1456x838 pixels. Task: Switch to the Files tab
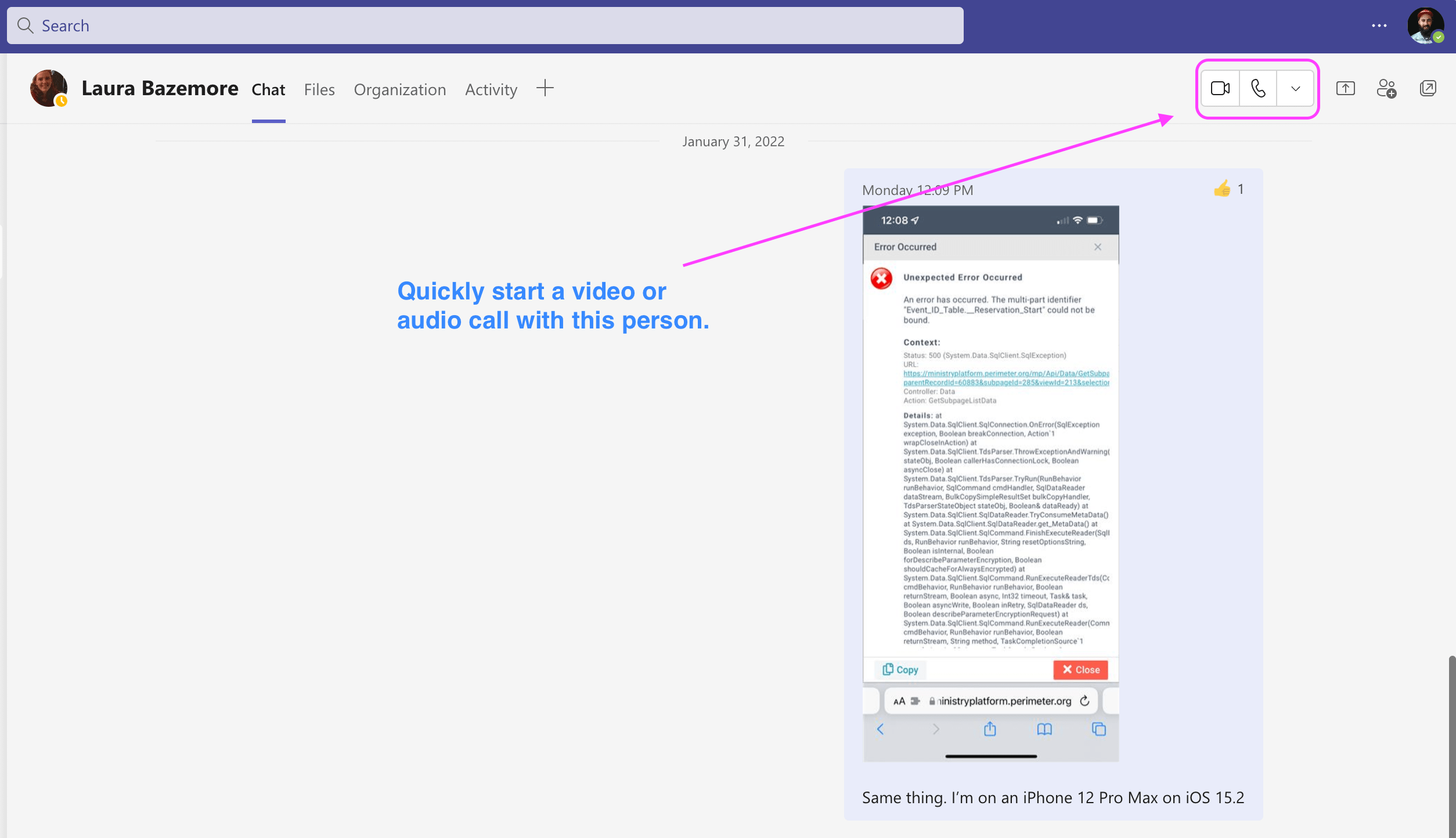(x=319, y=88)
